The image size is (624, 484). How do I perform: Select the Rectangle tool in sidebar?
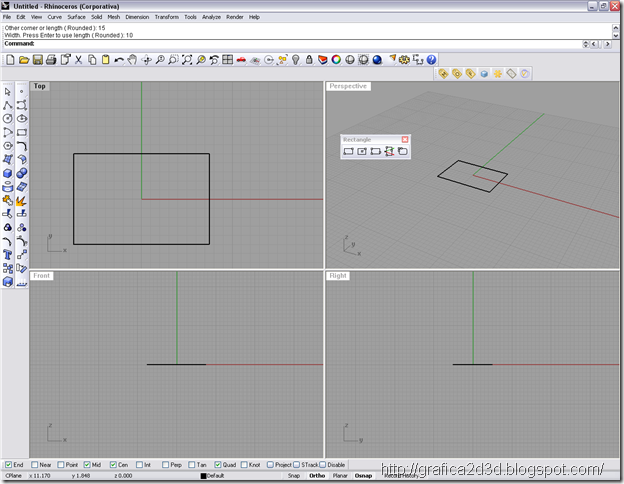click(x=22, y=132)
